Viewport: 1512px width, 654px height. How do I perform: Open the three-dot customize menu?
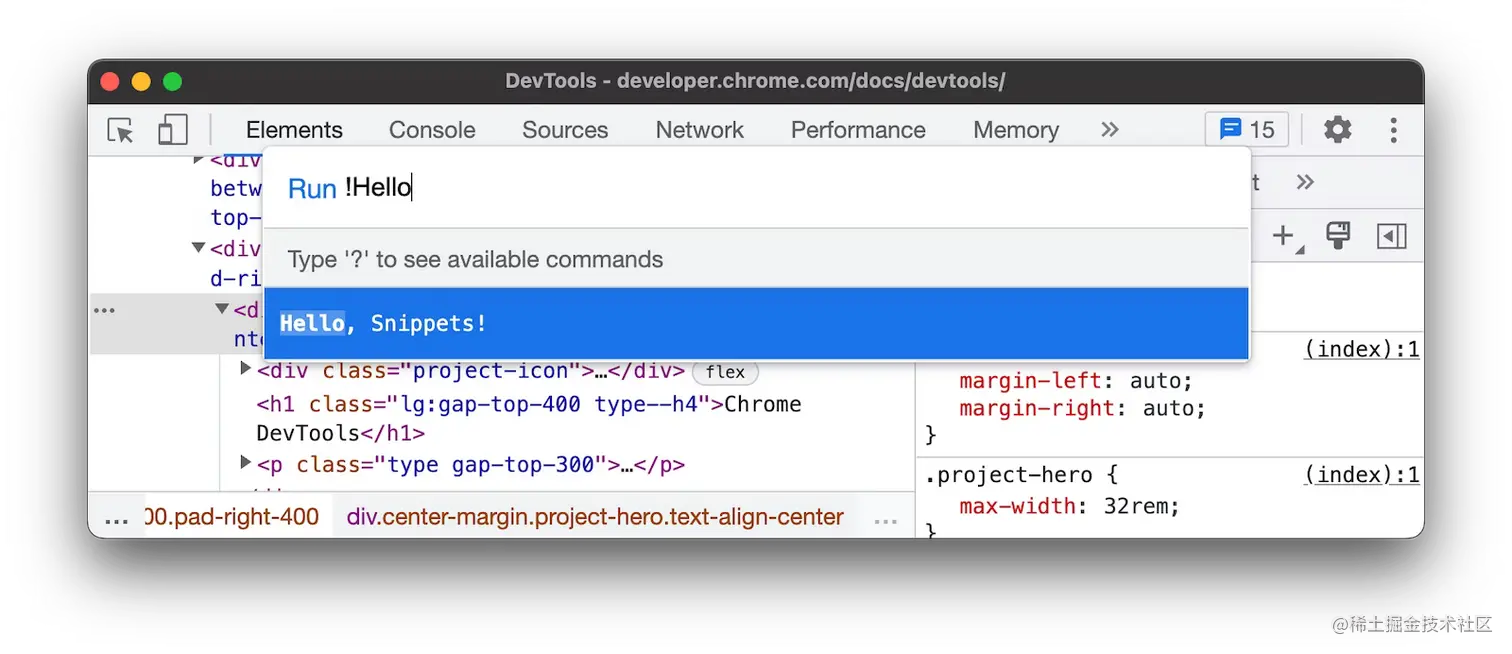[1393, 130]
